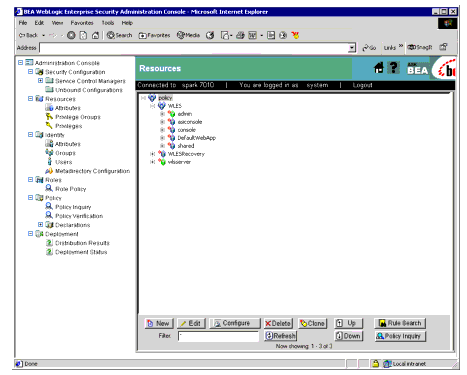Open Unbound Configurations tree item
467x375 pixels.
pyautogui.click(x=89, y=90)
